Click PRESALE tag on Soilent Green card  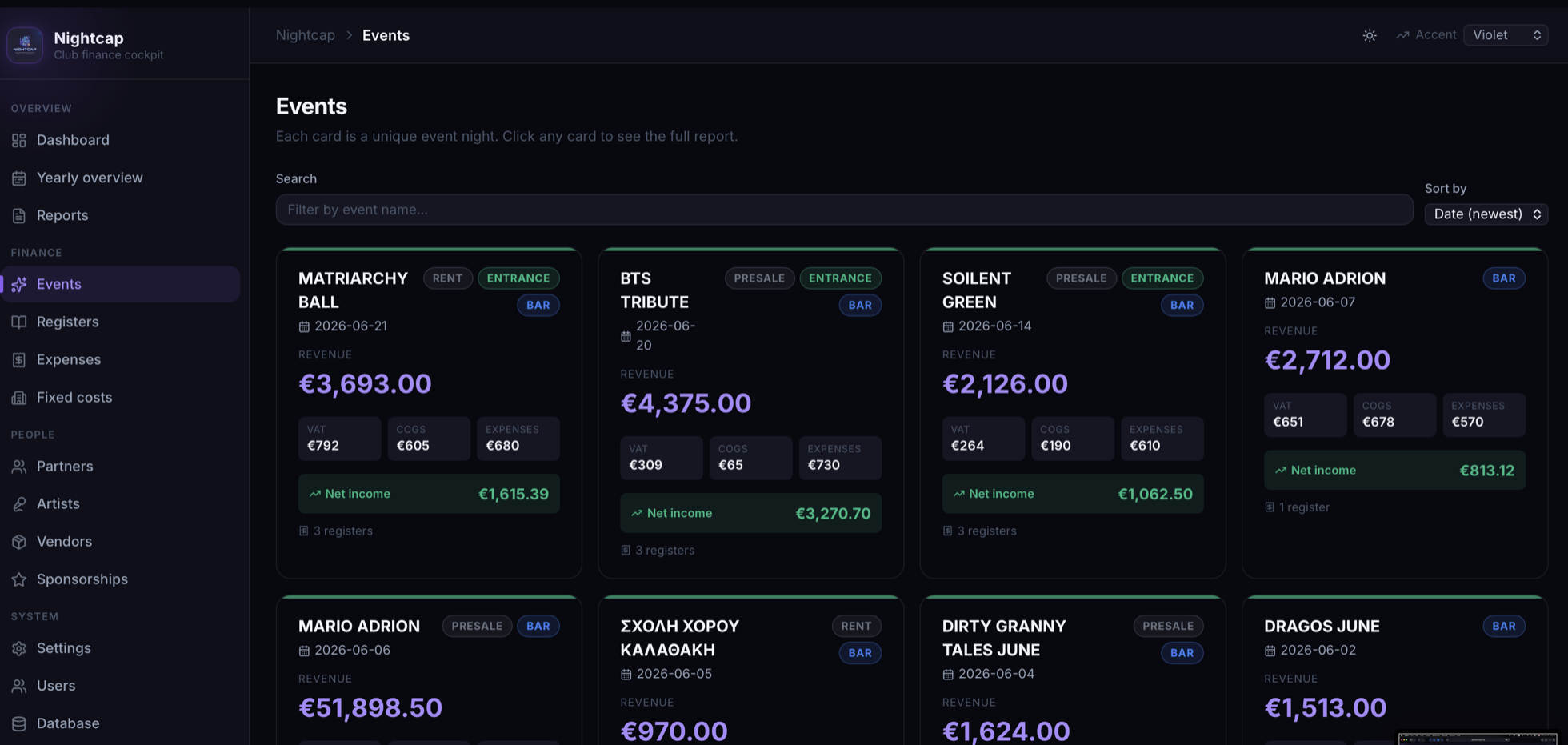1081,278
